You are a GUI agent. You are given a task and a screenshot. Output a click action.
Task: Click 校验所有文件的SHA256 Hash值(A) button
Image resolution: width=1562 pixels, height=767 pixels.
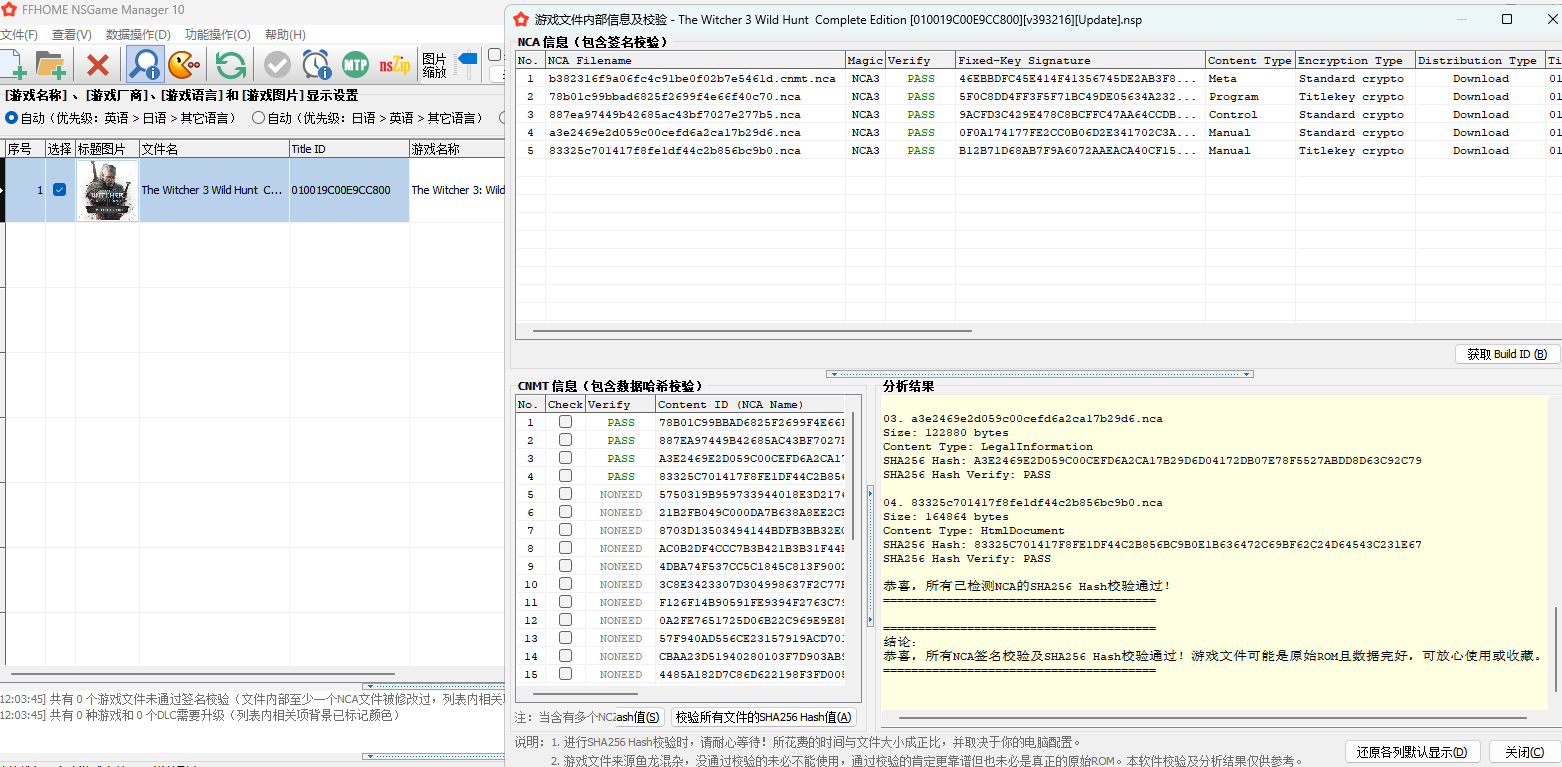click(763, 717)
